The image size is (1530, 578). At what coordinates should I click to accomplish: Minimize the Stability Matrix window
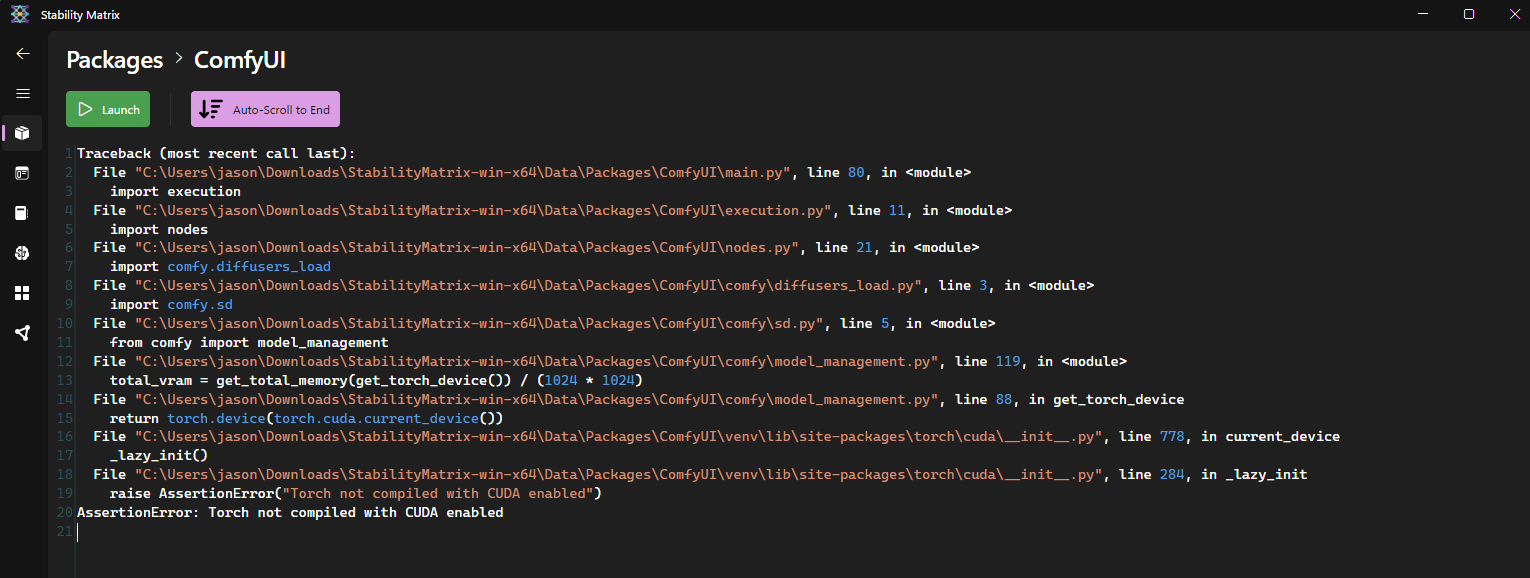tap(1424, 14)
